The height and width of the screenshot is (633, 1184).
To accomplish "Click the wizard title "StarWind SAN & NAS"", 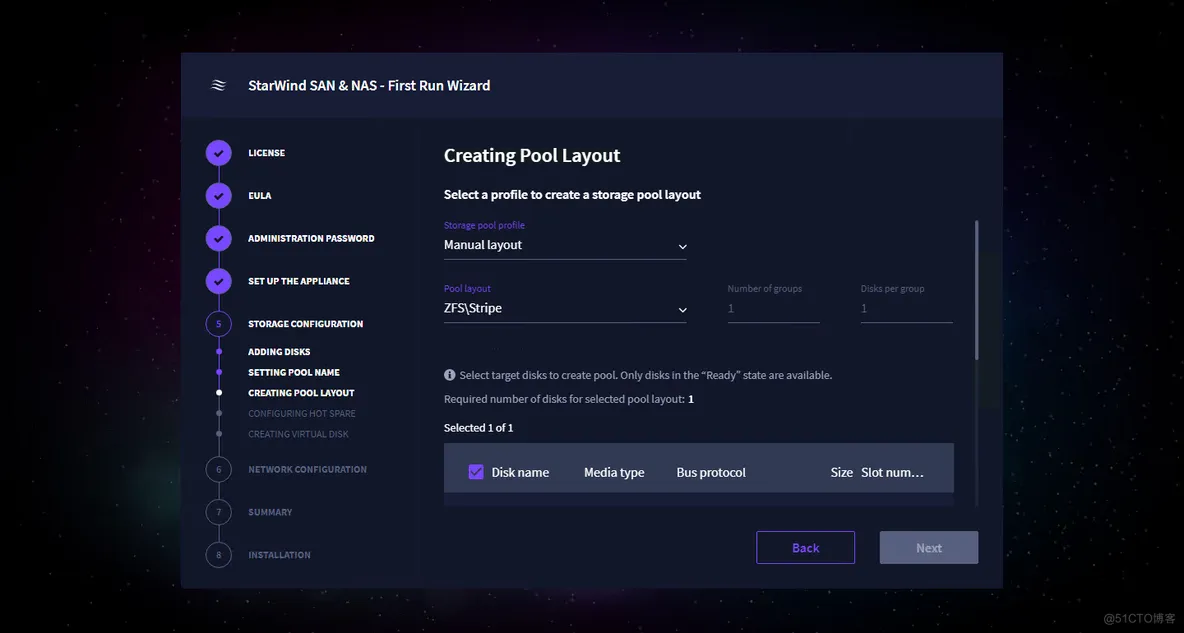I will [369, 85].
